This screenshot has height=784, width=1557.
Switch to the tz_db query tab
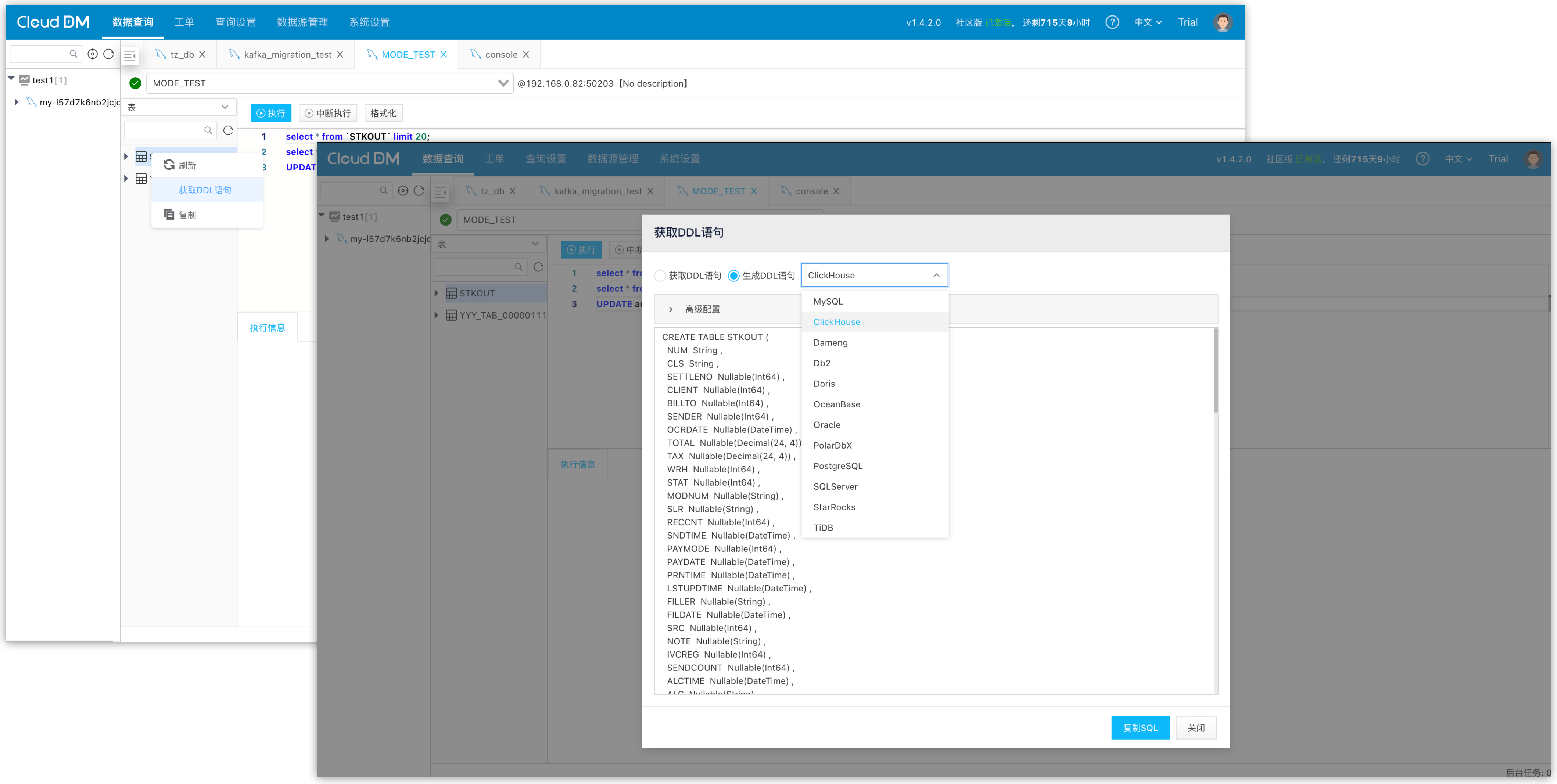181,54
